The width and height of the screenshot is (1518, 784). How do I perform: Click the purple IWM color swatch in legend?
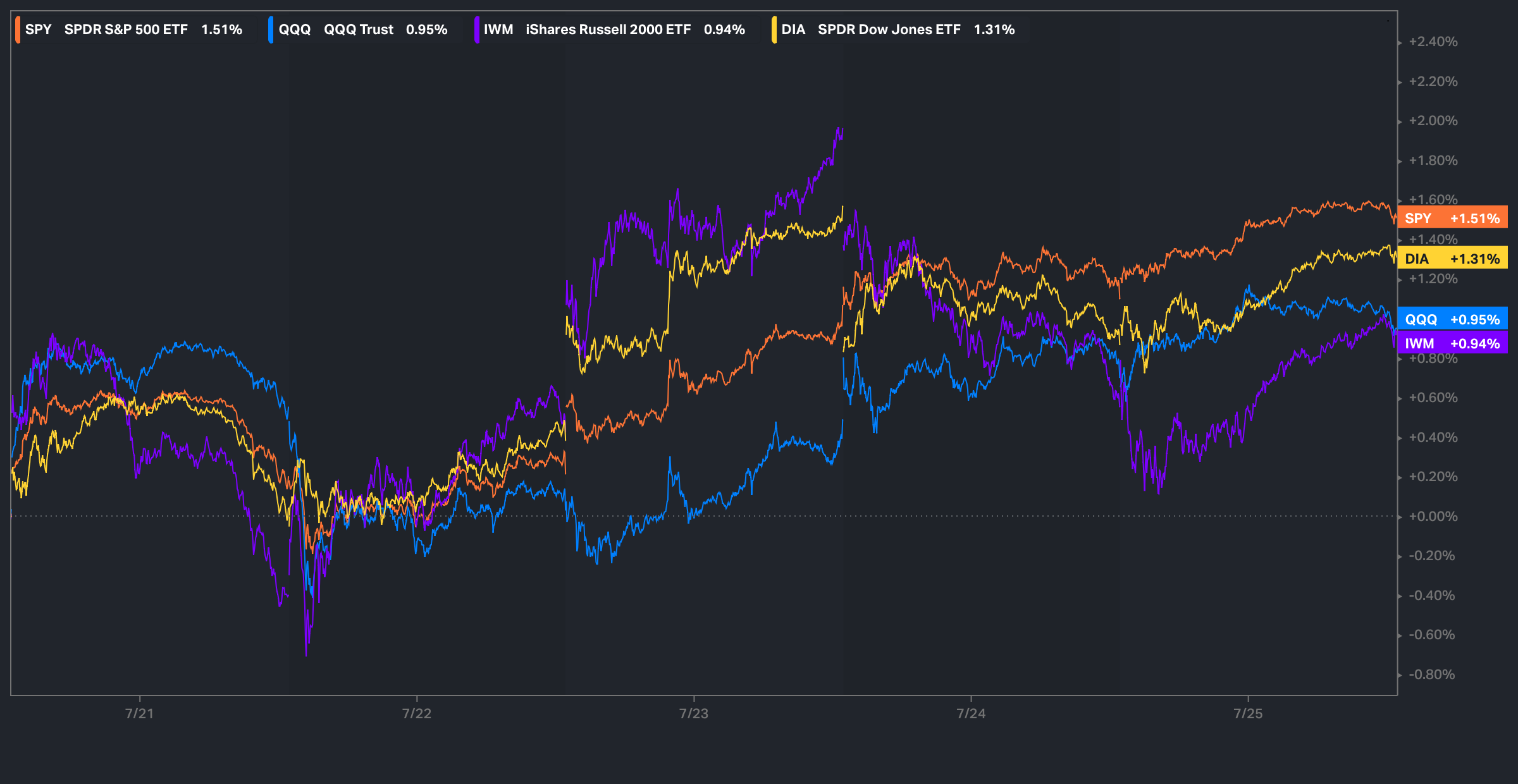pos(476,30)
